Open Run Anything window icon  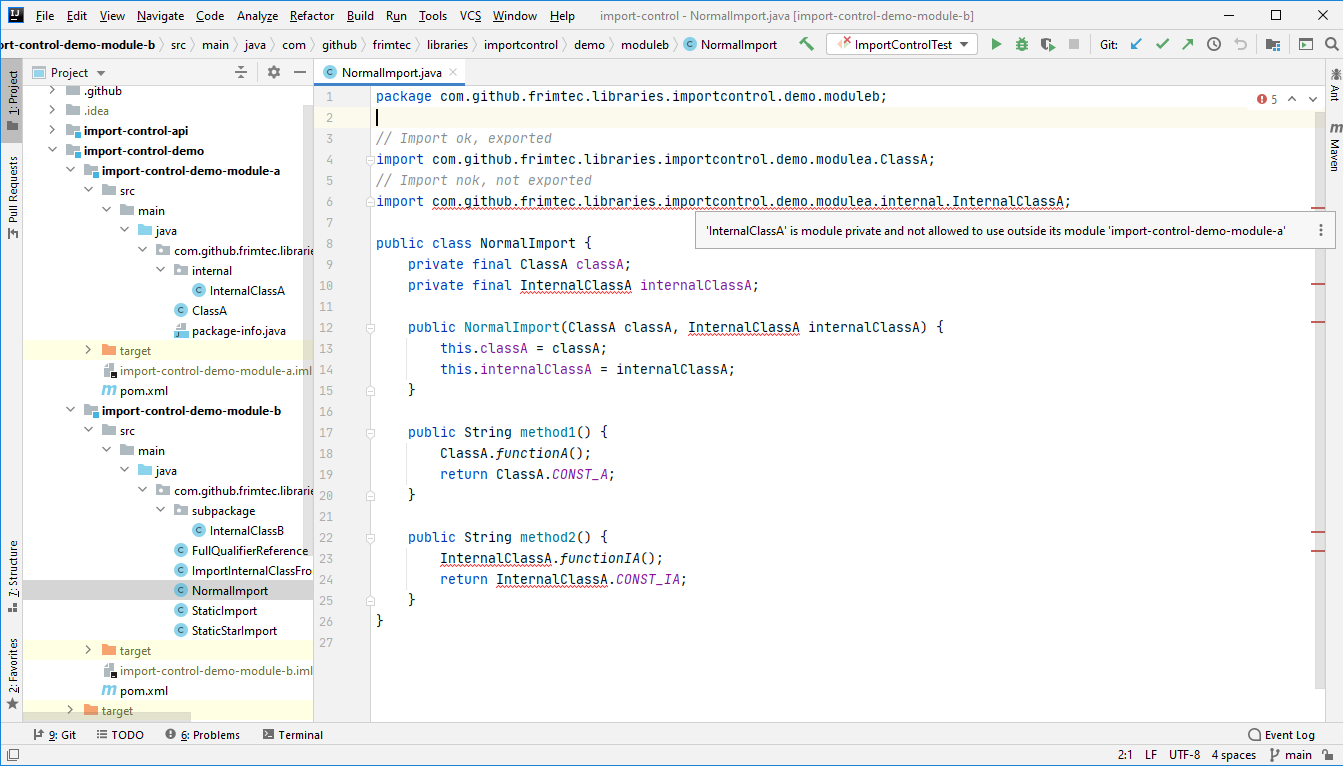[1305, 44]
